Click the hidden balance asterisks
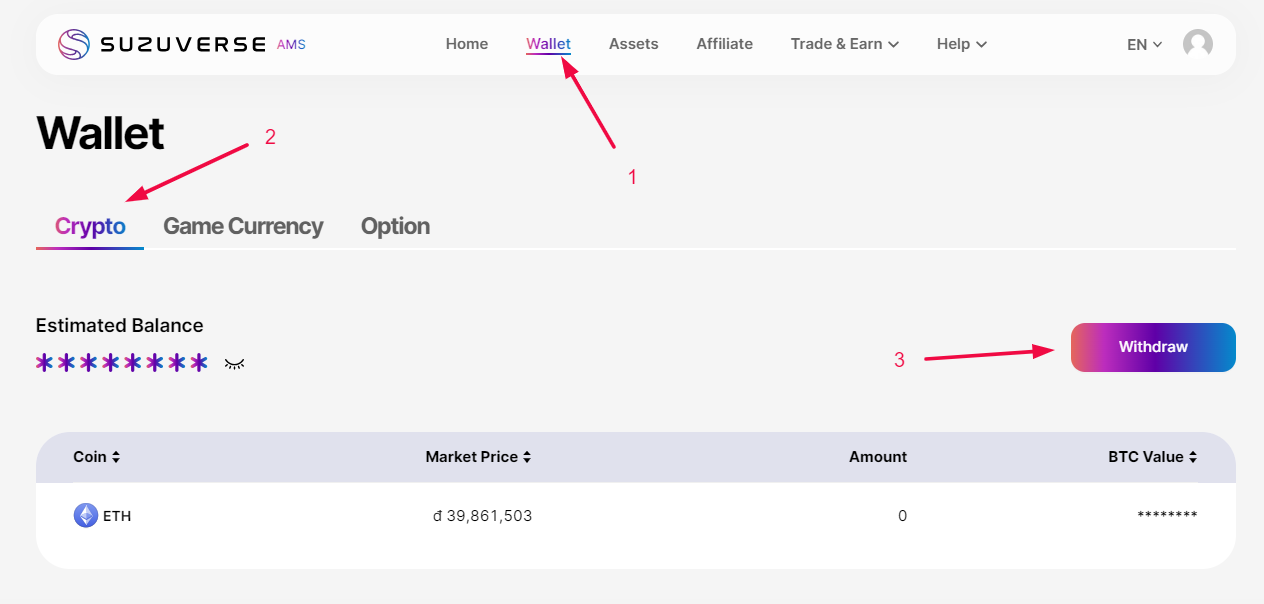The width and height of the screenshot is (1264, 604). click(x=122, y=362)
